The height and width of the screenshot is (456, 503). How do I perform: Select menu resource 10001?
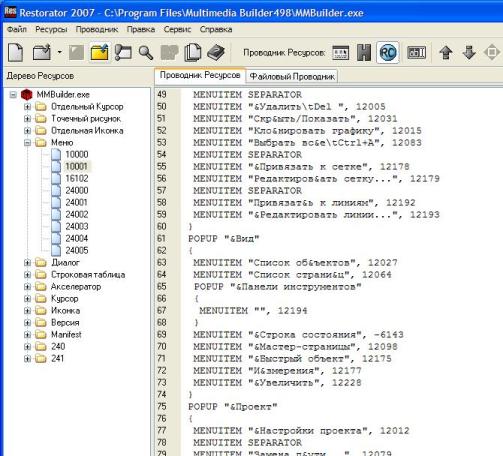(x=77, y=166)
